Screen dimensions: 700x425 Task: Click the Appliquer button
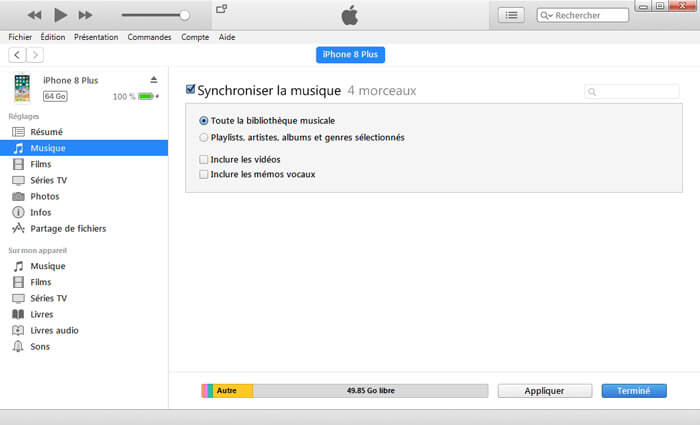pyautogui.click(x=545, y=391)
